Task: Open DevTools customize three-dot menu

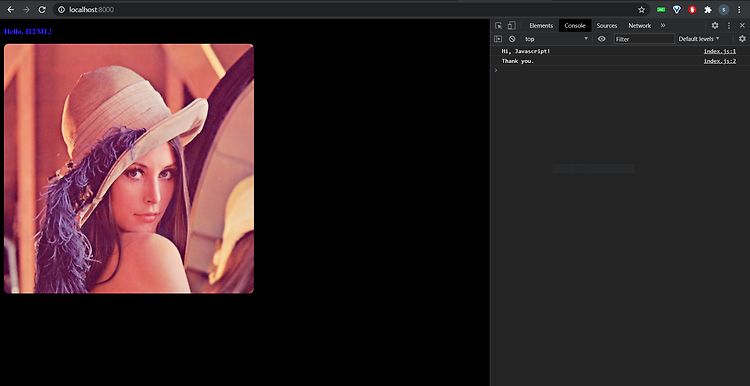Action: point(729,25)
